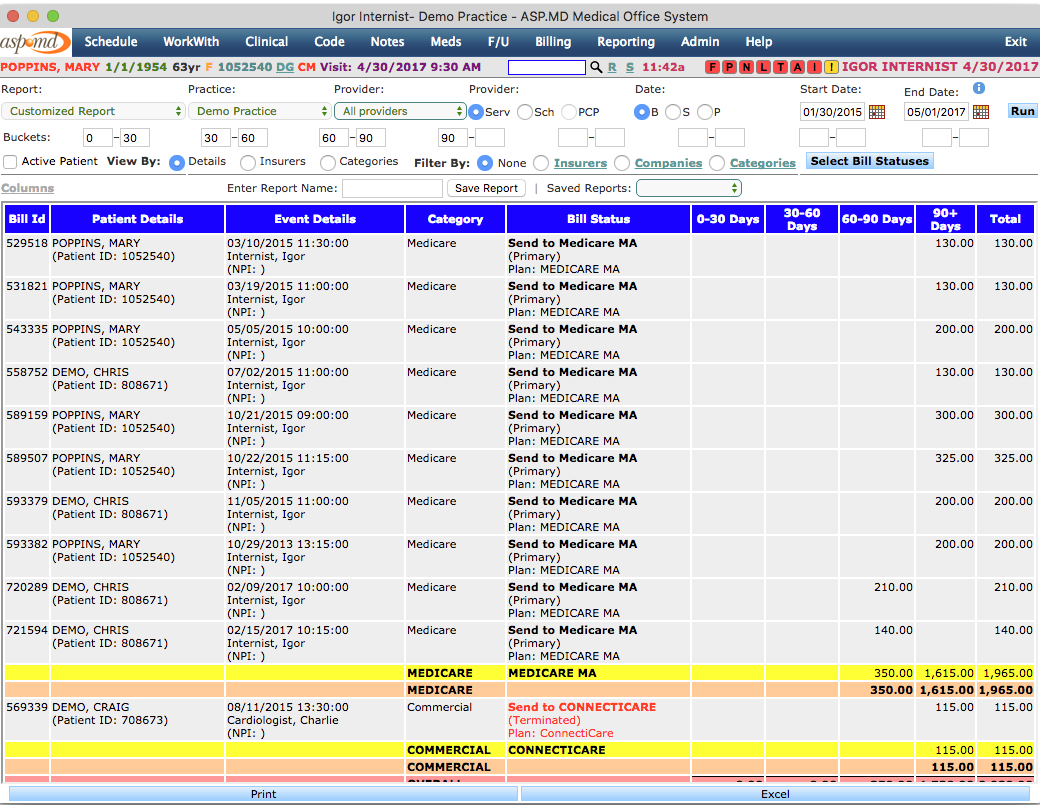This screenshot has width=1040, height=805.
Task: Click the Save Report button
Action: [486, 188]
